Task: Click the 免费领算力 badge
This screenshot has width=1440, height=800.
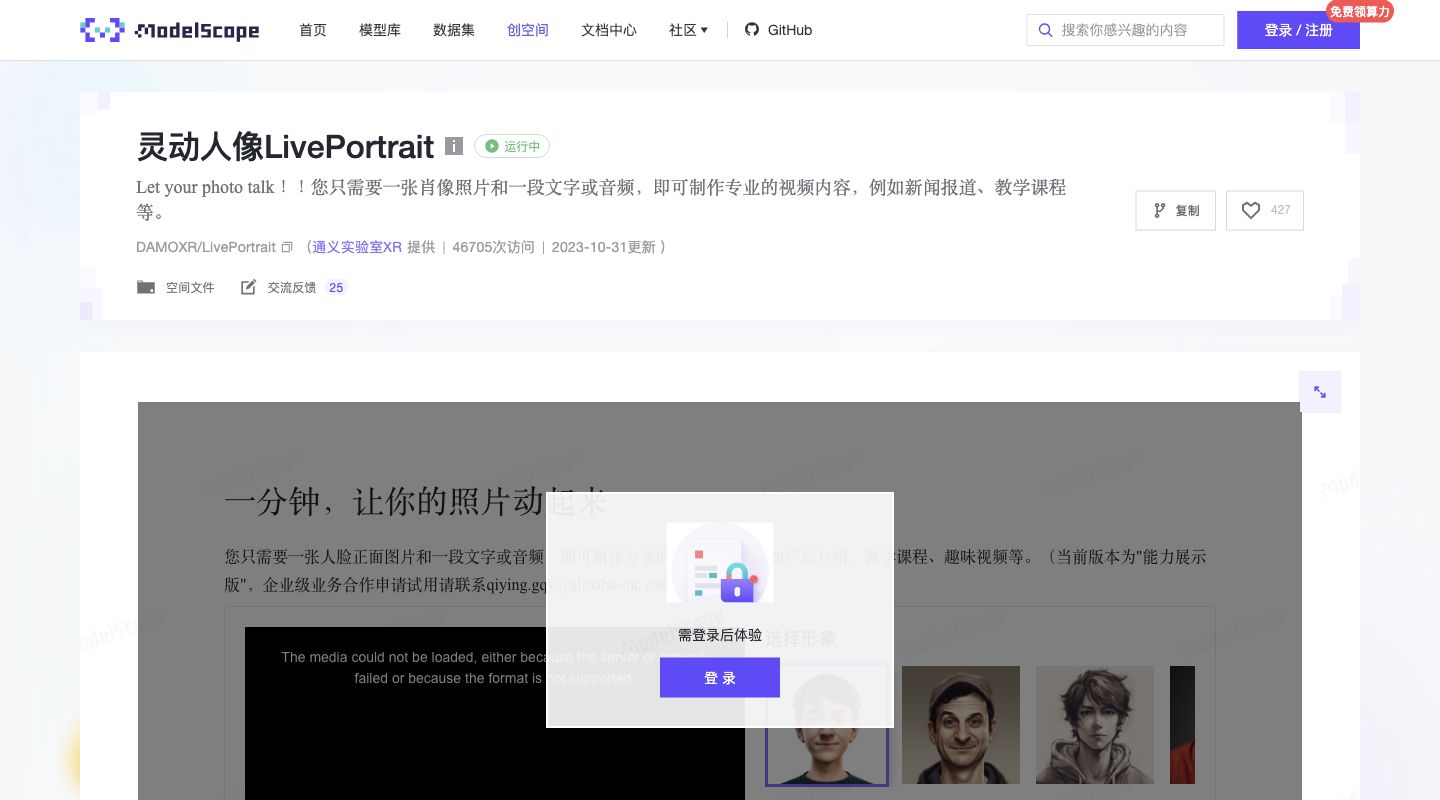Action: click(1359, 11)
